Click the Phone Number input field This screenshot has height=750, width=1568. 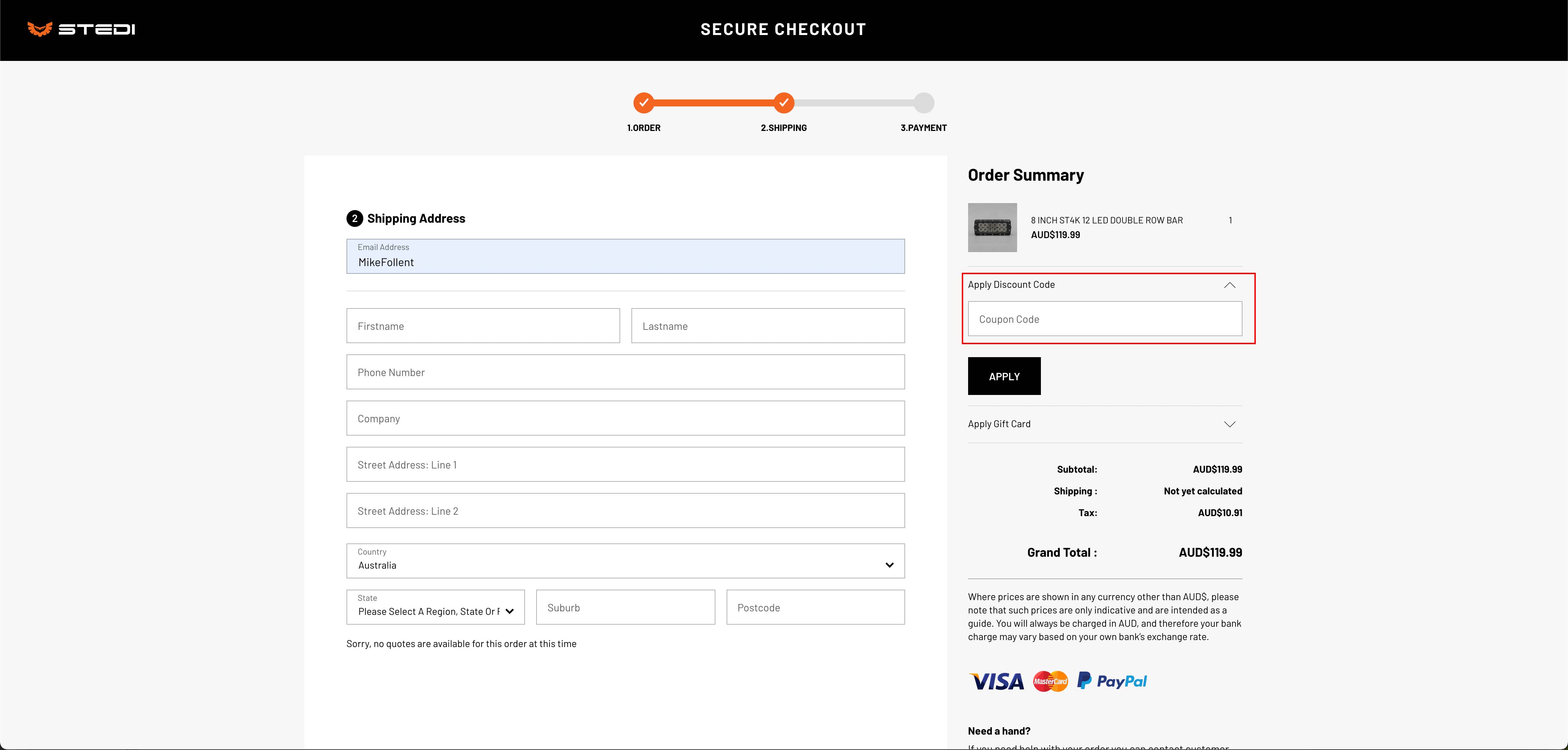click(626, 371)
